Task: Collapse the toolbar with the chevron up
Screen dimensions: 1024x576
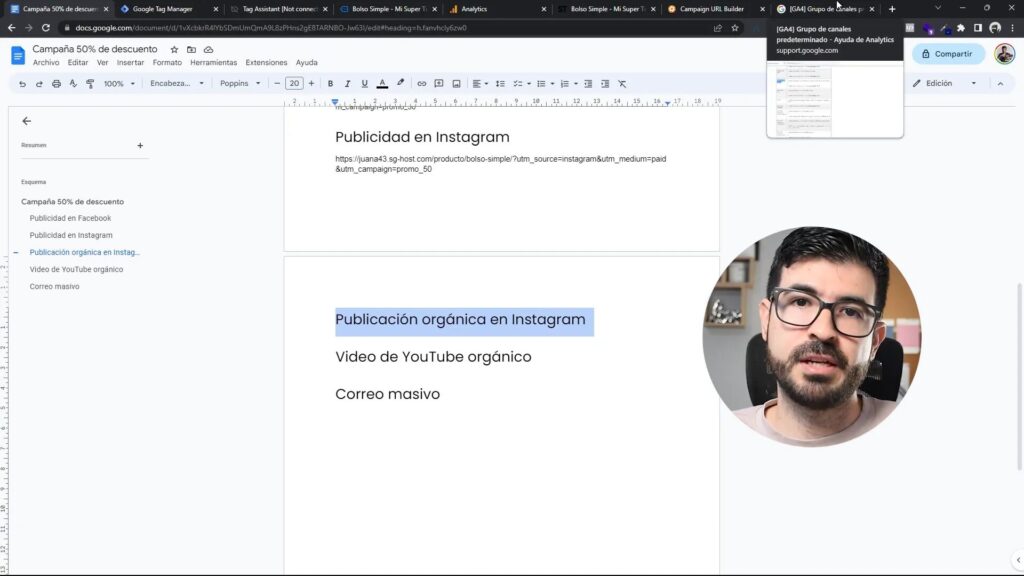Action: tap(1000, 84)
